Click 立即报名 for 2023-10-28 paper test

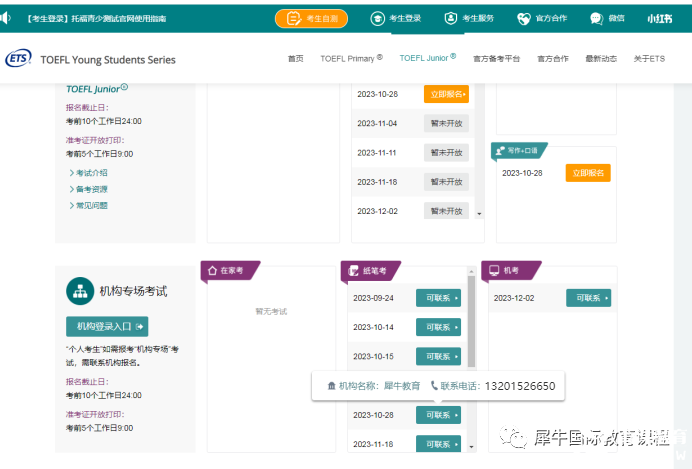click(446, 94)
